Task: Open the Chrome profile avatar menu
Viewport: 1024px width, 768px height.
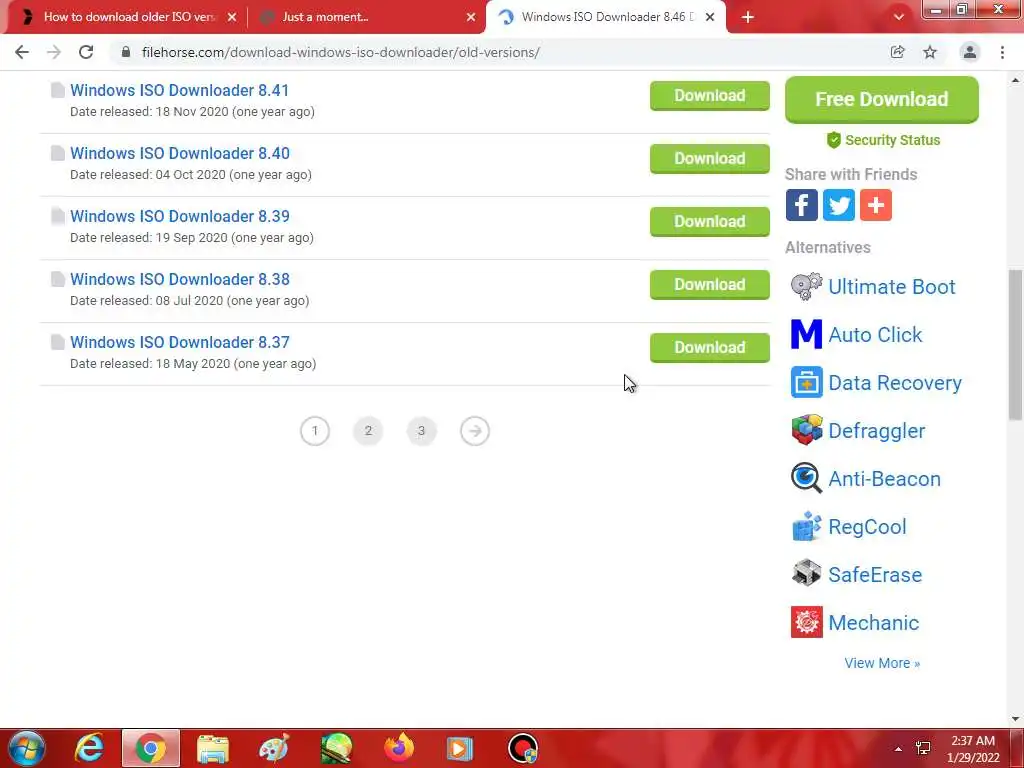Action: tap(970, 52)
